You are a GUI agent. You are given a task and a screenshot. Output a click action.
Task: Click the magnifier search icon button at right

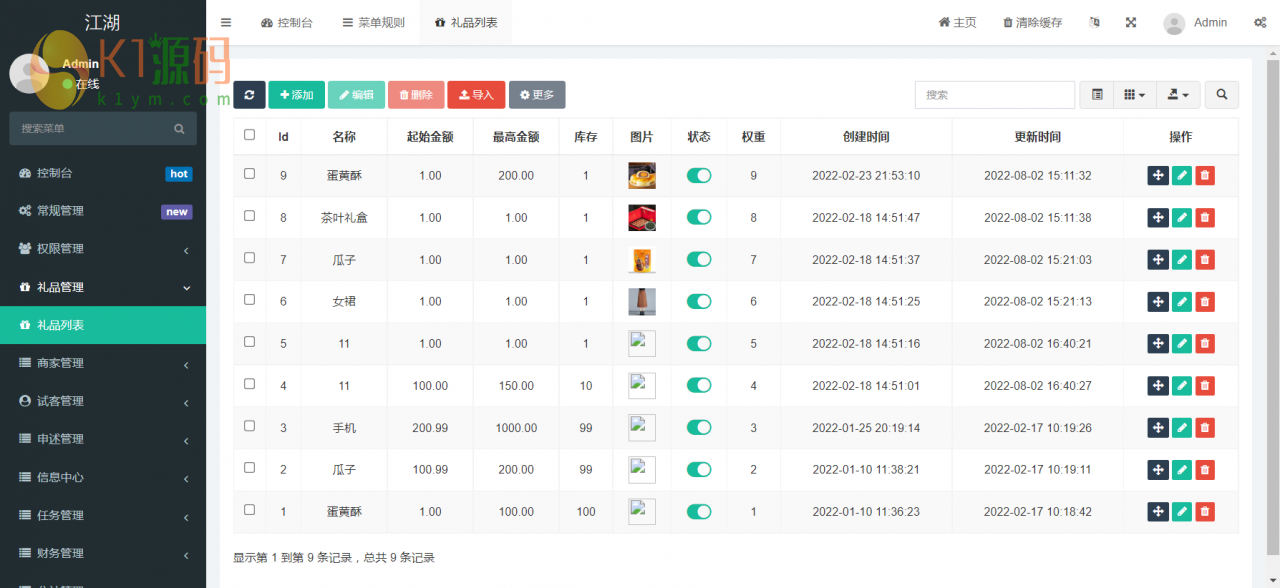click(x=1221, y=95)
